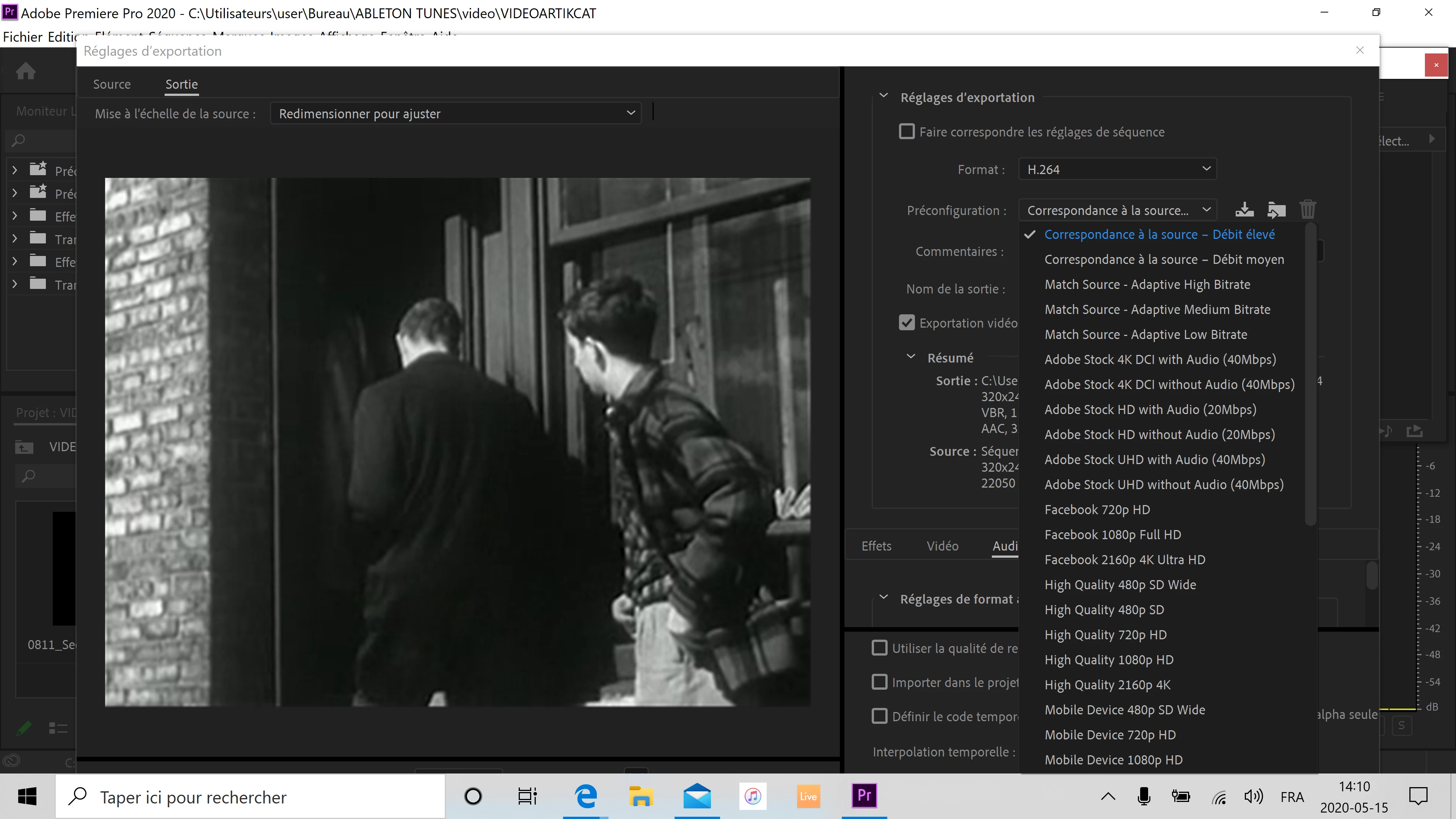1456x819 pixels.
Task: Open the Format H.264 dropdown
Action: (1117, 169)
